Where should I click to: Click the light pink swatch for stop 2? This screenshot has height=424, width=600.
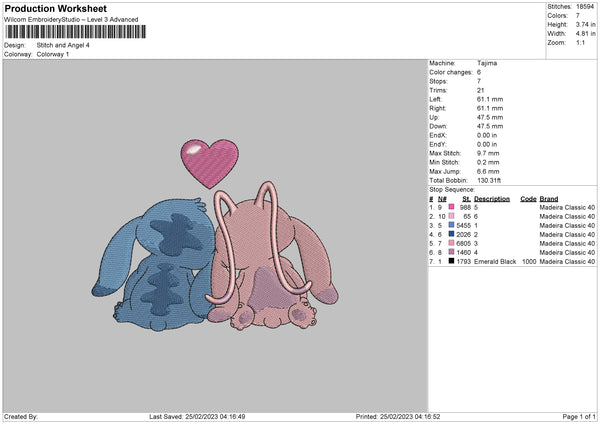451,216
